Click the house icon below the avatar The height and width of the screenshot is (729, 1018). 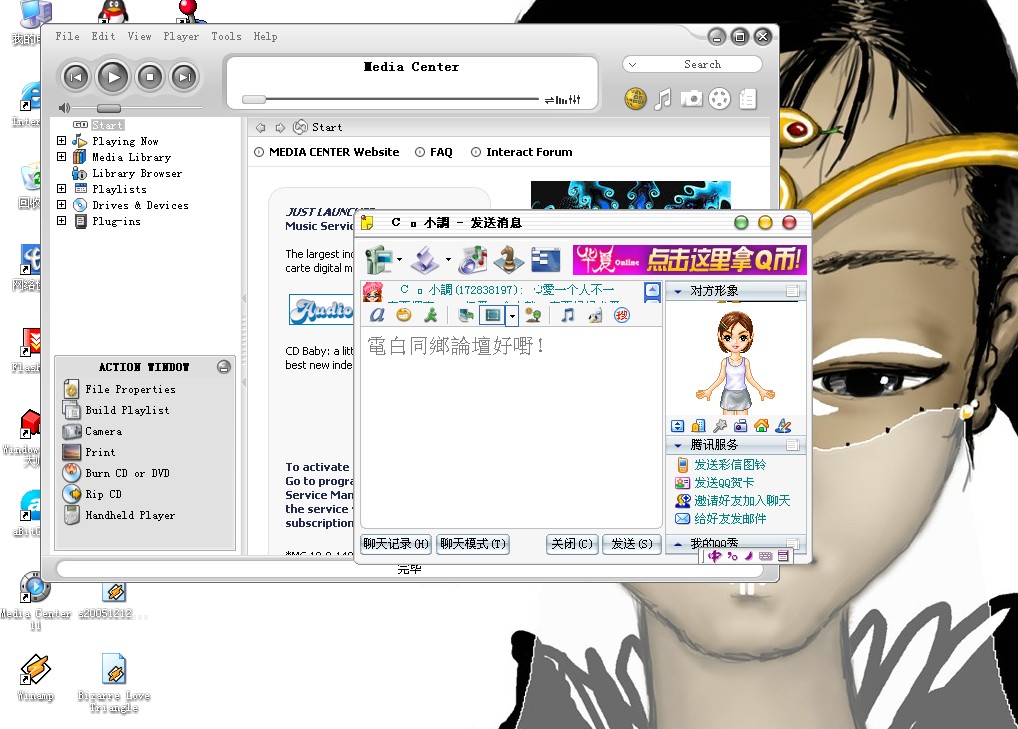tap(761, 426)
